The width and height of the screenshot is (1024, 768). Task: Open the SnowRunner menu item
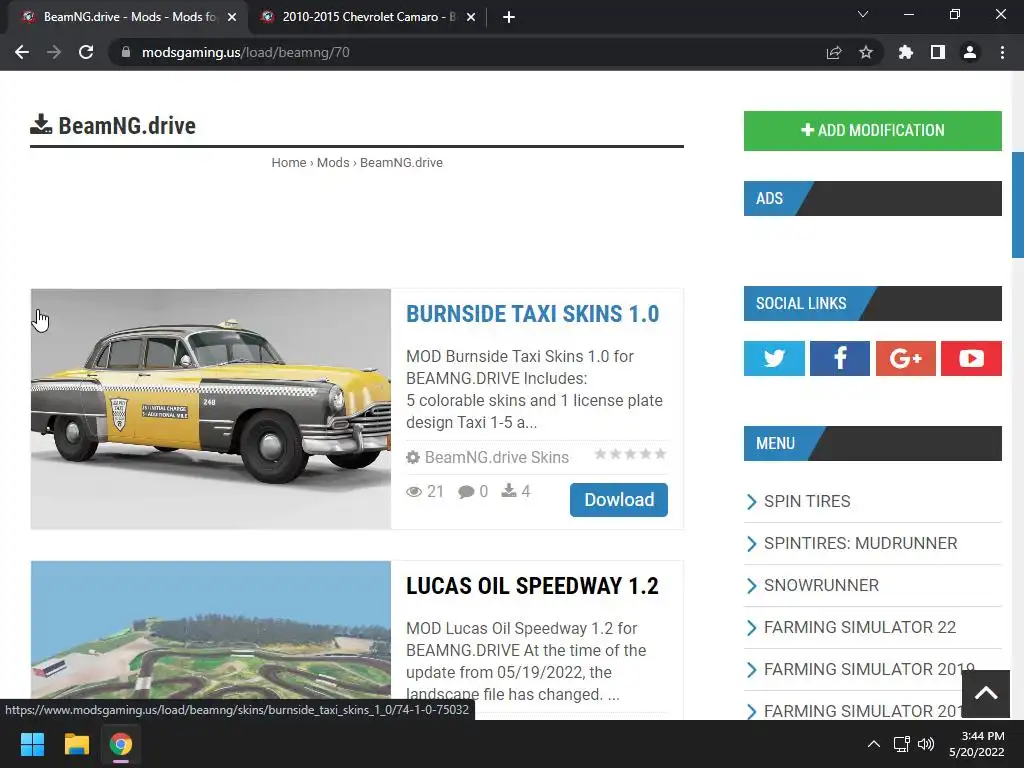point(821,585)
